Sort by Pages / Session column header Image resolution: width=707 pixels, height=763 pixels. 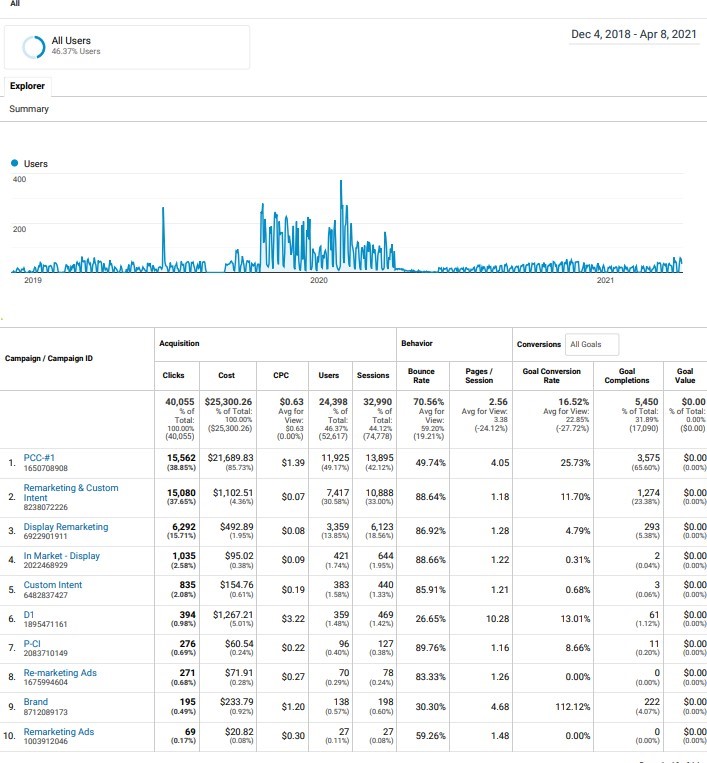click(x=479, y=375)
